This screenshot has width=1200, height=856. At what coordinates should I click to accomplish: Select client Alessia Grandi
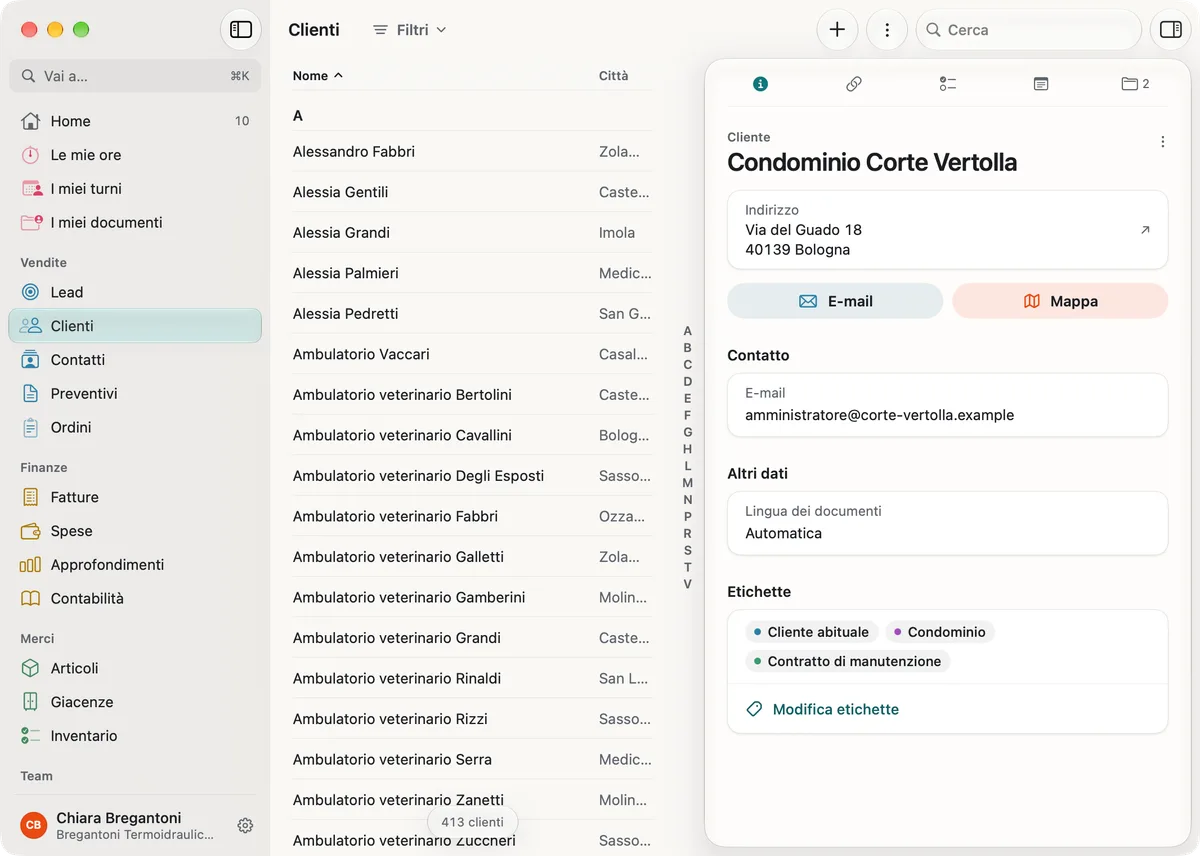(x=472, y=233)
